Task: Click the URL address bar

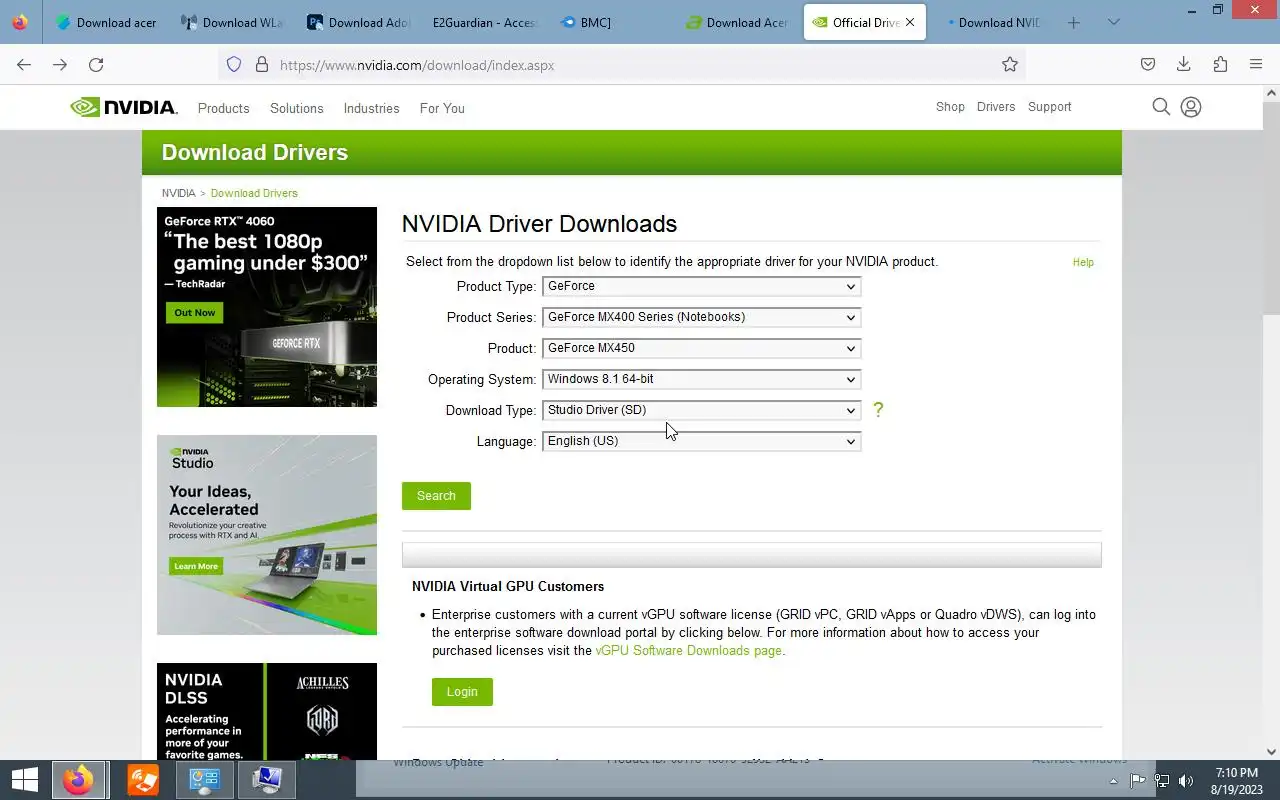Action: tap(620, 65)
